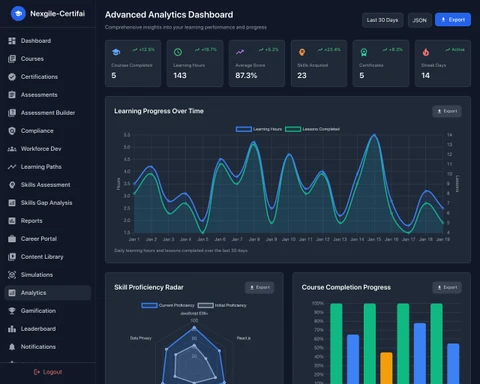The image size is (480, 384).
Task: Click the Streak Days flame icon
Action: [426, 52]
